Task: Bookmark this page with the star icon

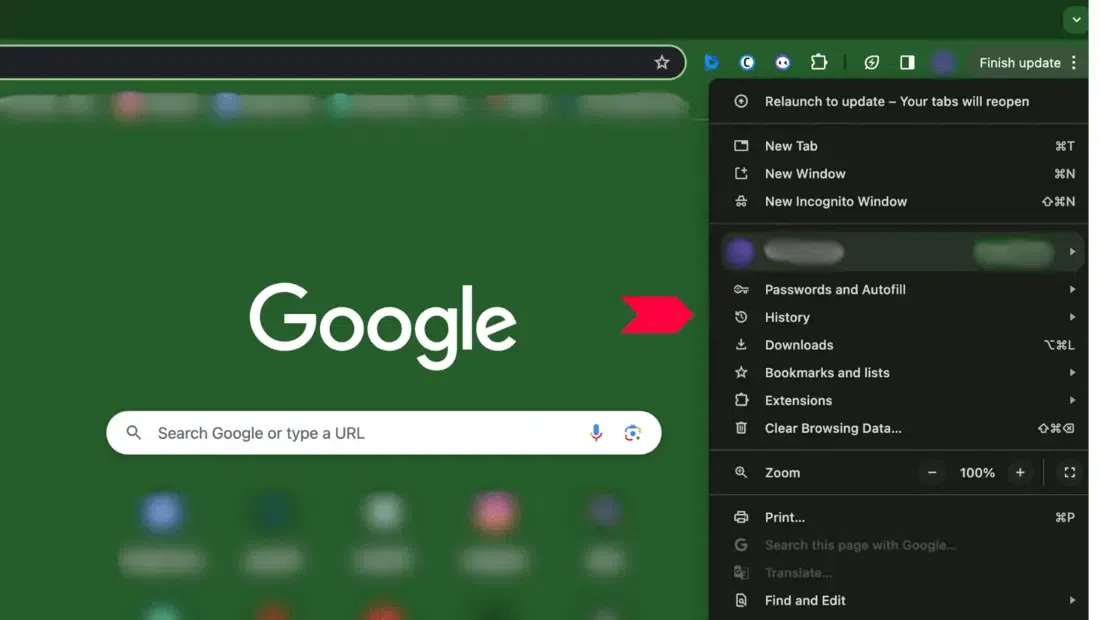Action: [x=662, y=62]
